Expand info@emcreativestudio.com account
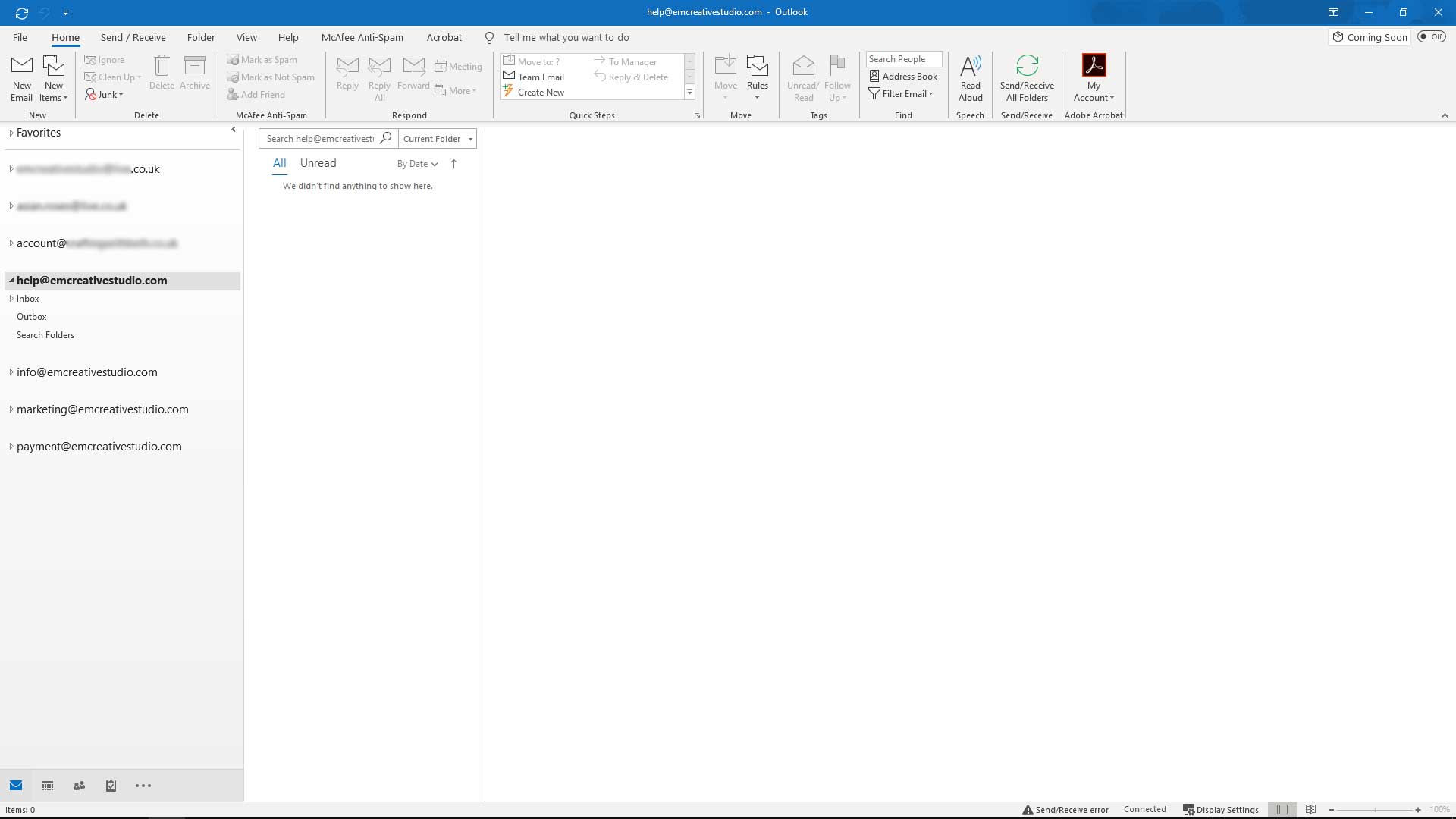The width and height of the screenshot is (1456, 819). (11, 372)
